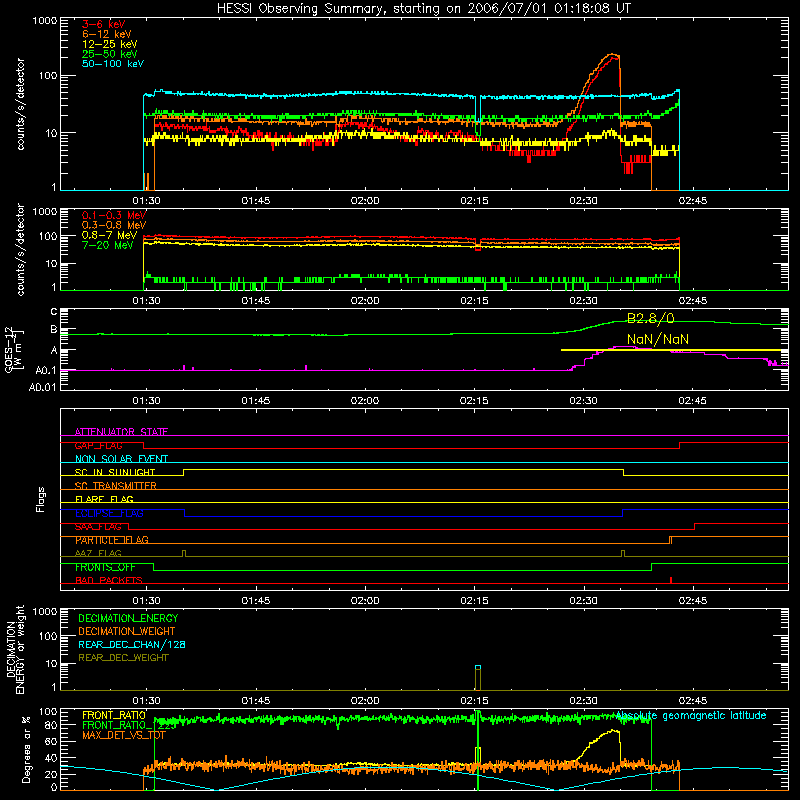Click the DECIMATION ENERGY or weight axis title
This screenshot has width=800, height=800.
[x=15, y=649]
